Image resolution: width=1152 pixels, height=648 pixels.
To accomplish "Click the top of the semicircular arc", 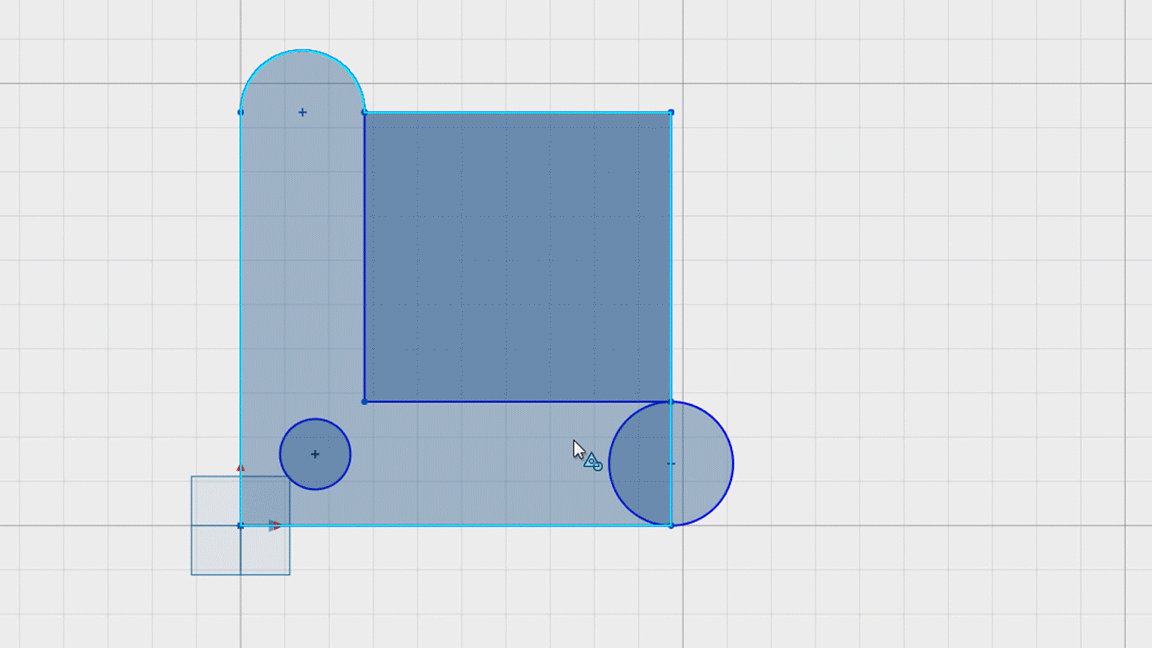I will coord(302,50).
